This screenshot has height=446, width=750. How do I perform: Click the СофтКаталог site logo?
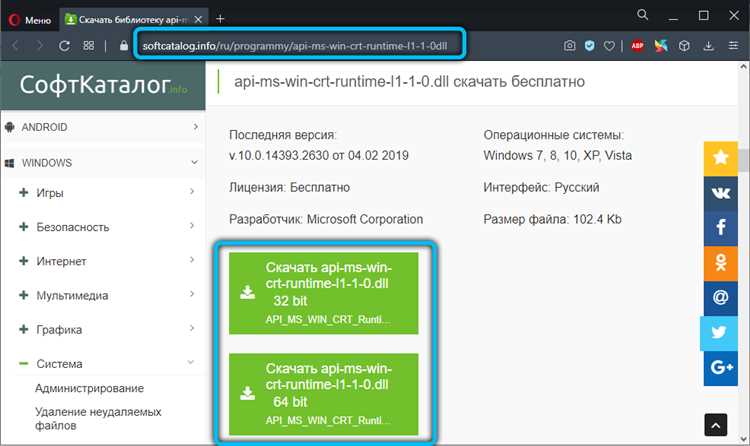[103, 85]
